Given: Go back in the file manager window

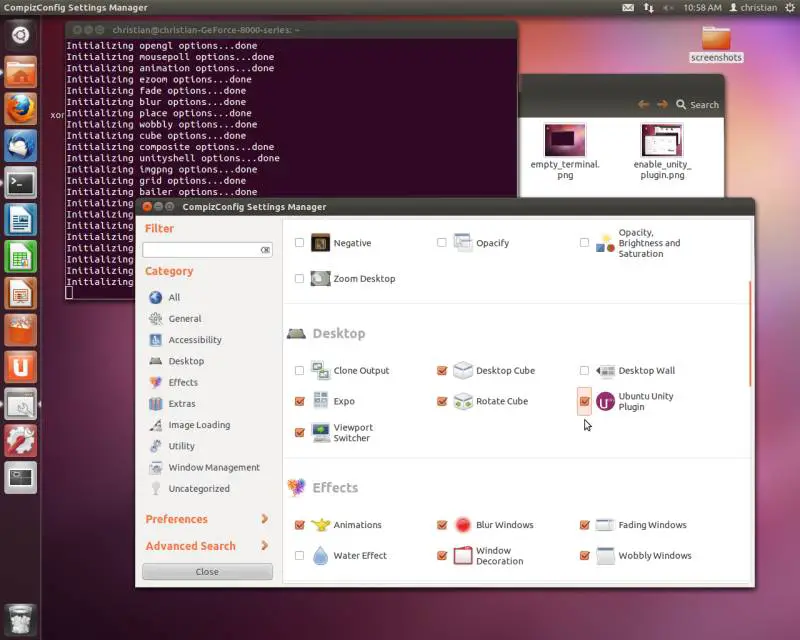Looking at the screenshot, I should pos(643,105).
